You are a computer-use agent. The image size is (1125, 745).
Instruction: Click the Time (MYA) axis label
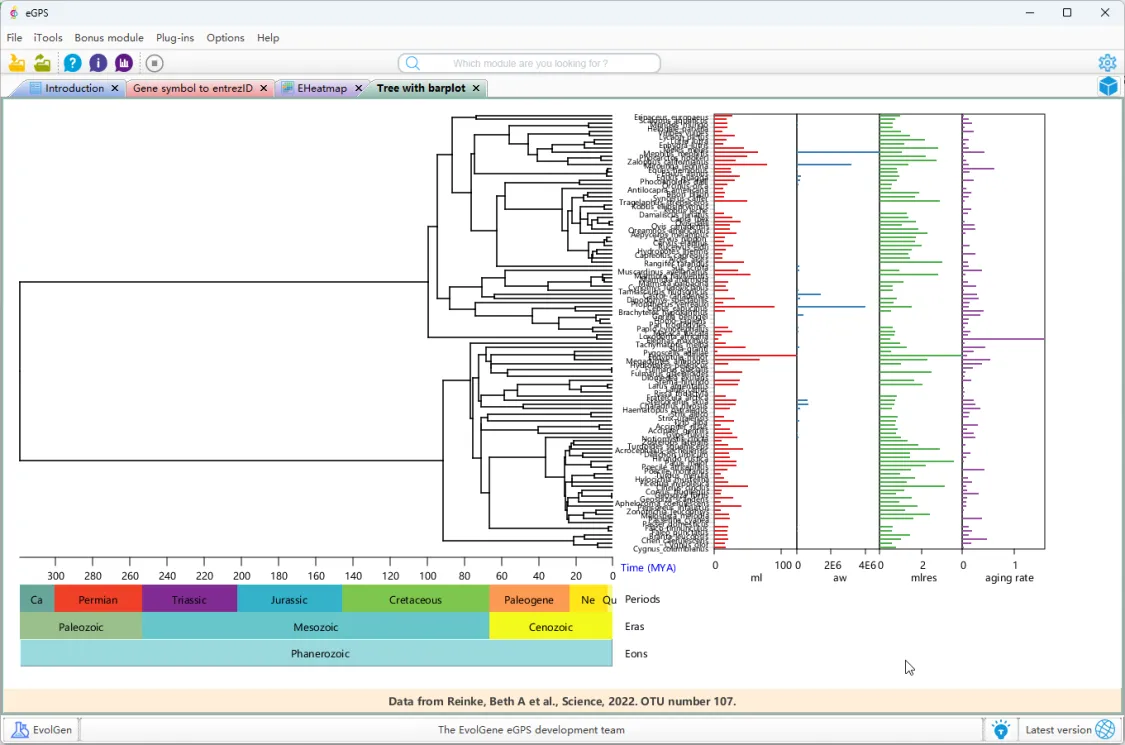coord(648,567)
